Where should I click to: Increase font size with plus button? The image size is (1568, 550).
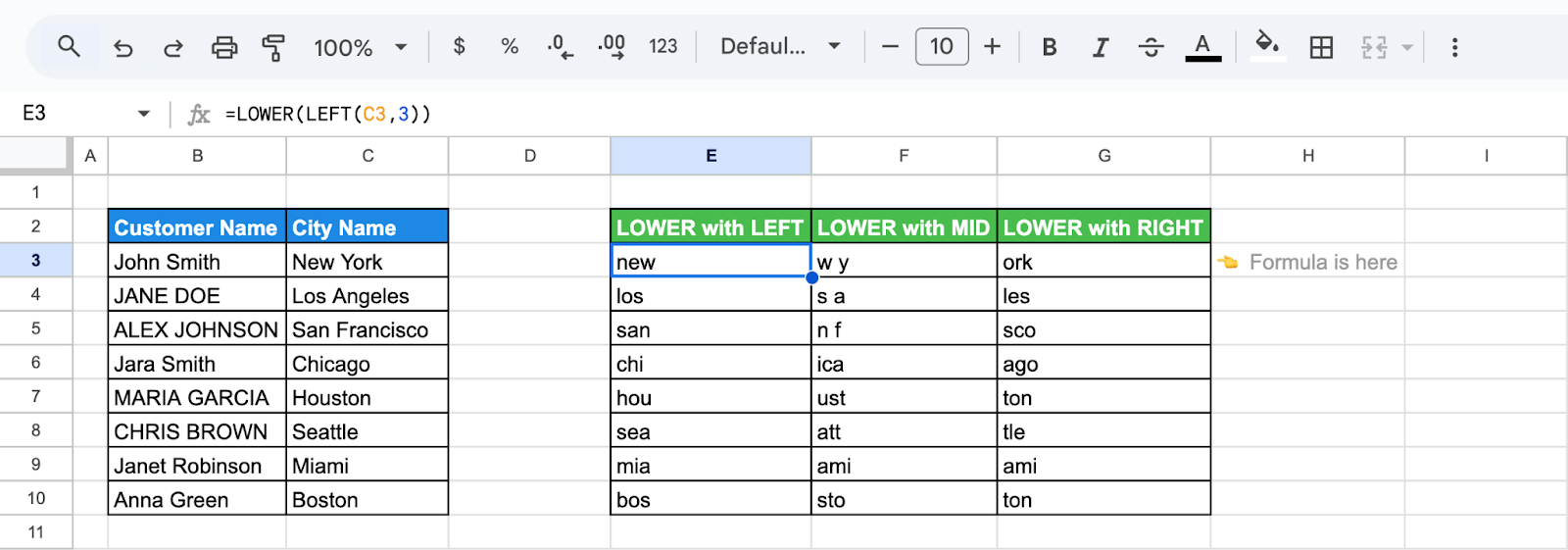pyautogui.click(x=992, y=46)
